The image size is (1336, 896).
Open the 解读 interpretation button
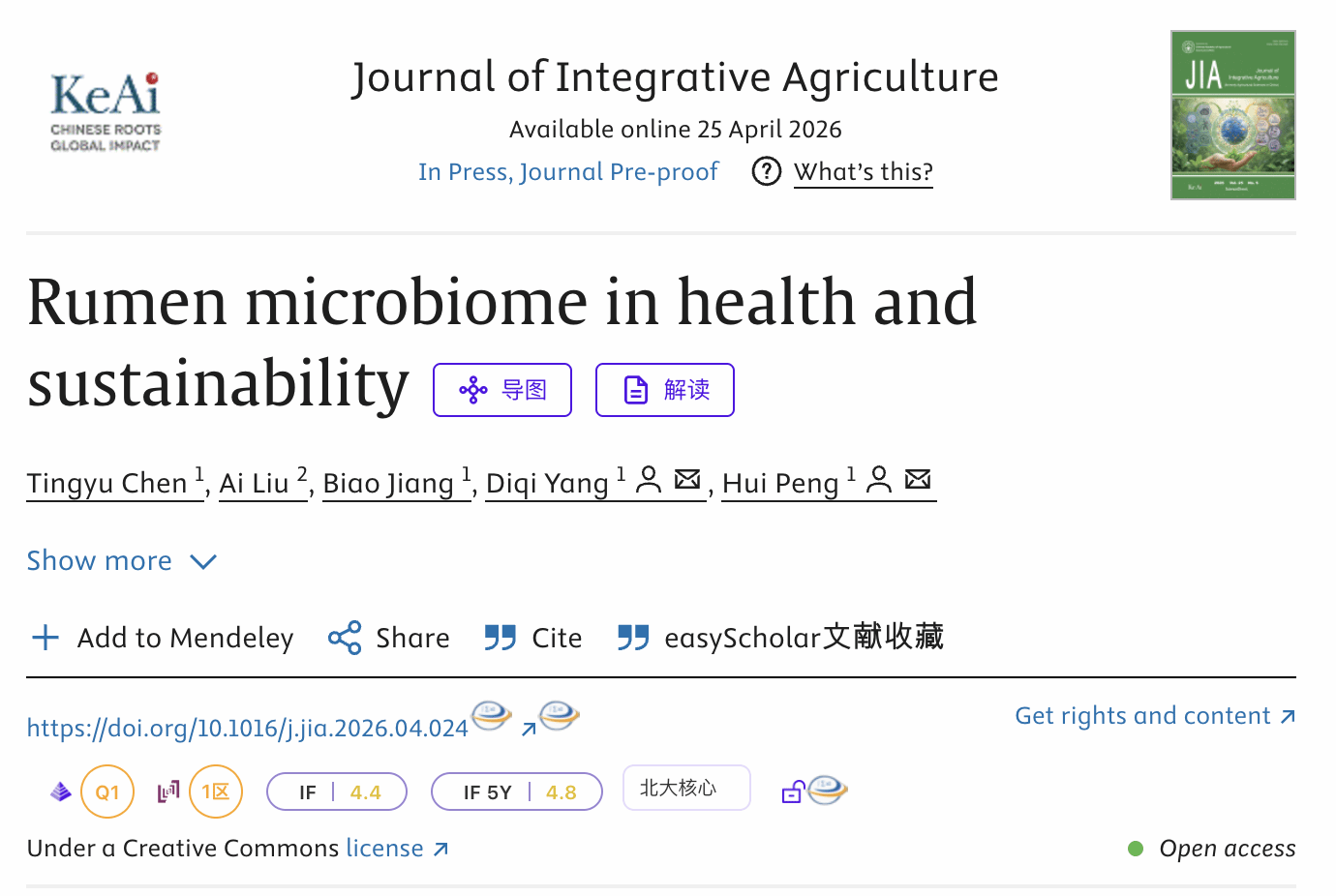coord(665,390)
